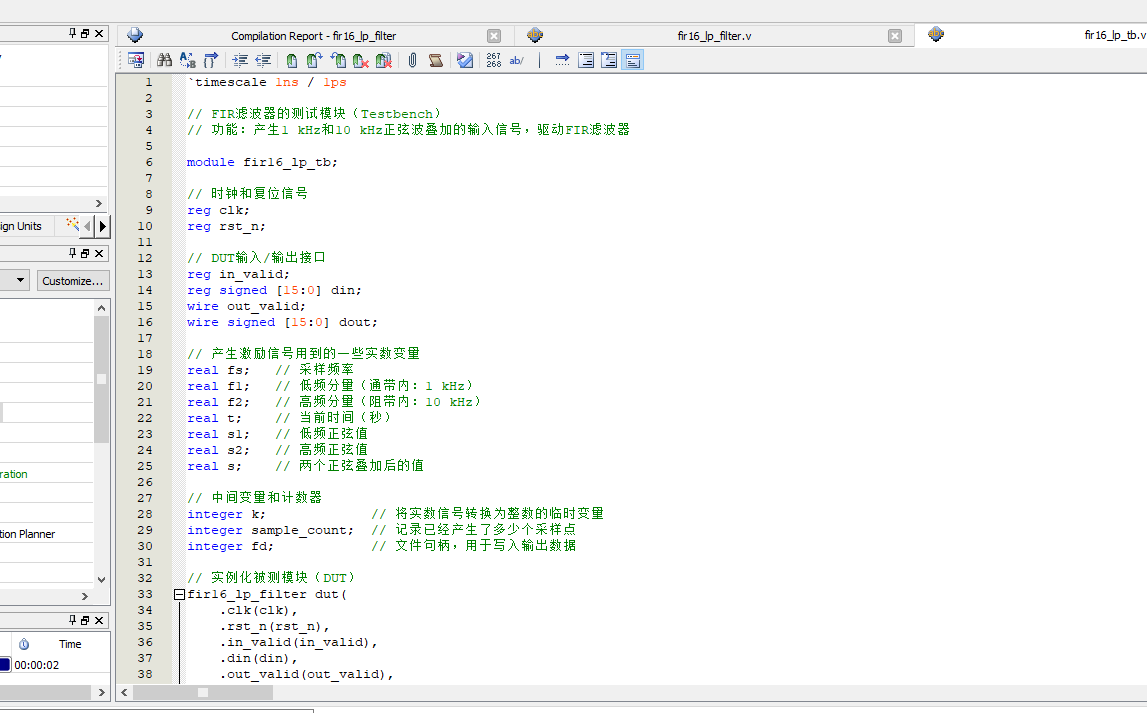Toggle the ab/ whitespace display icon

pos(516,60)
